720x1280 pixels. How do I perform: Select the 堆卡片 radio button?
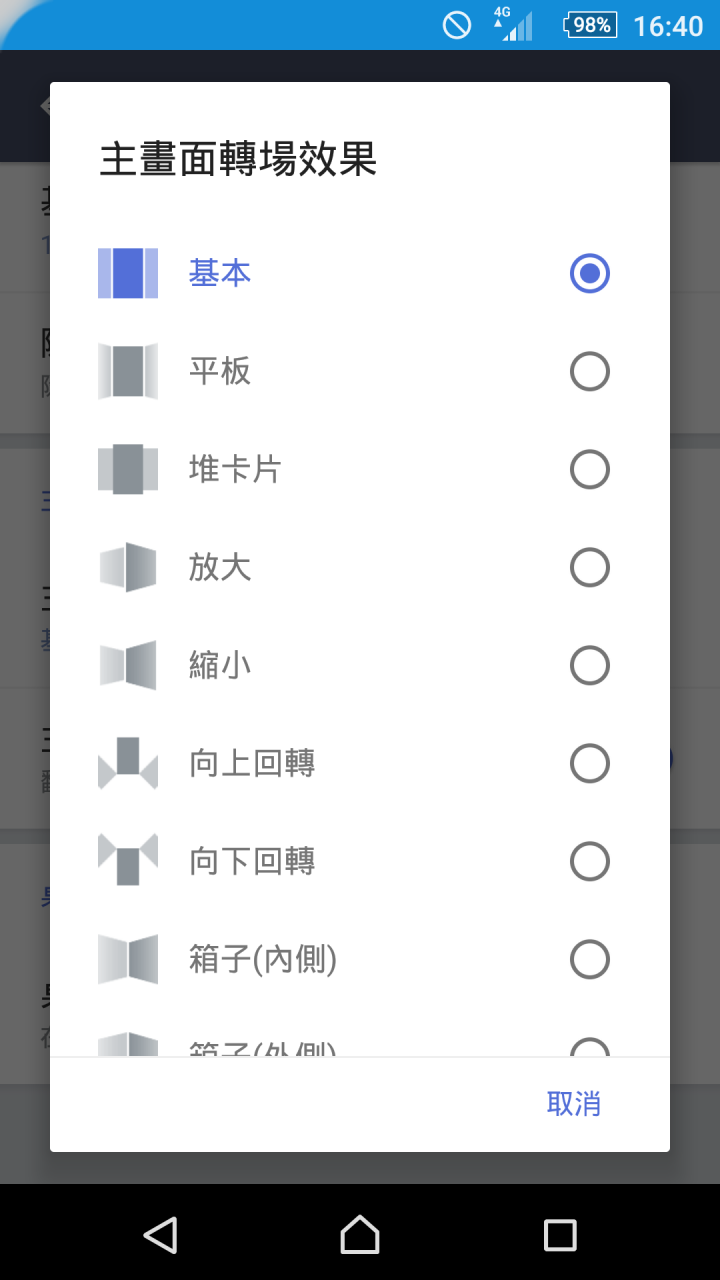tap(590, 469)
